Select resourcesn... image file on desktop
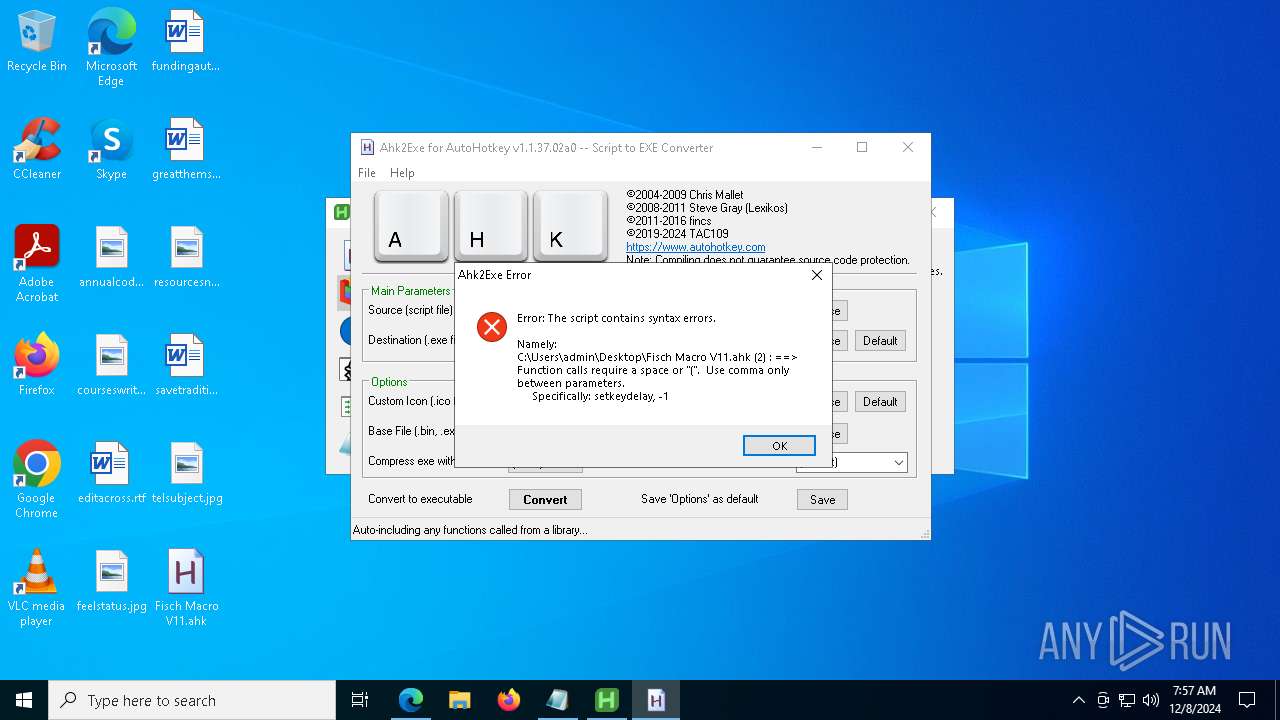1280x720 pixels. (x=185, y=258)
